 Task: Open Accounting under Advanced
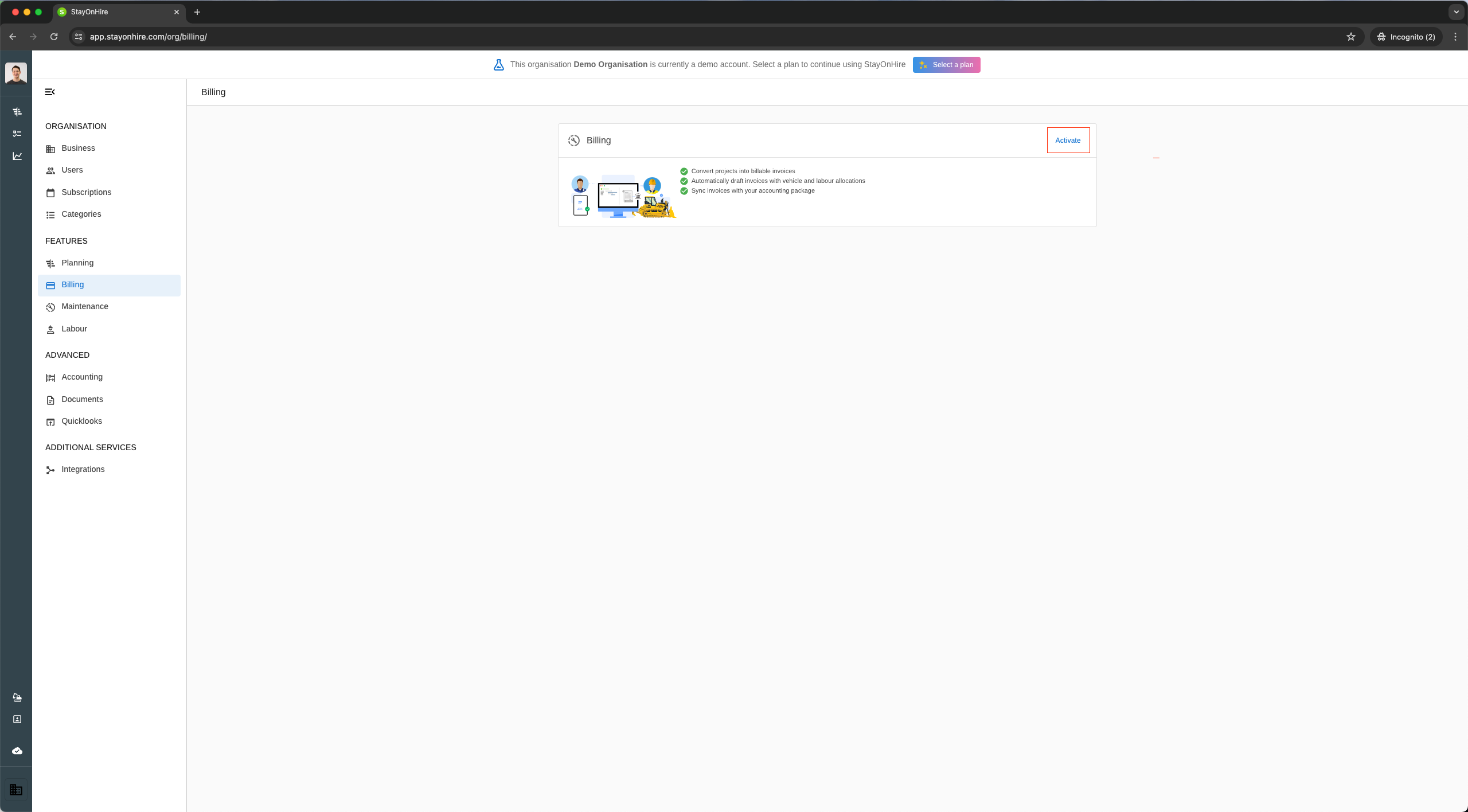click(x=82, y=377)
